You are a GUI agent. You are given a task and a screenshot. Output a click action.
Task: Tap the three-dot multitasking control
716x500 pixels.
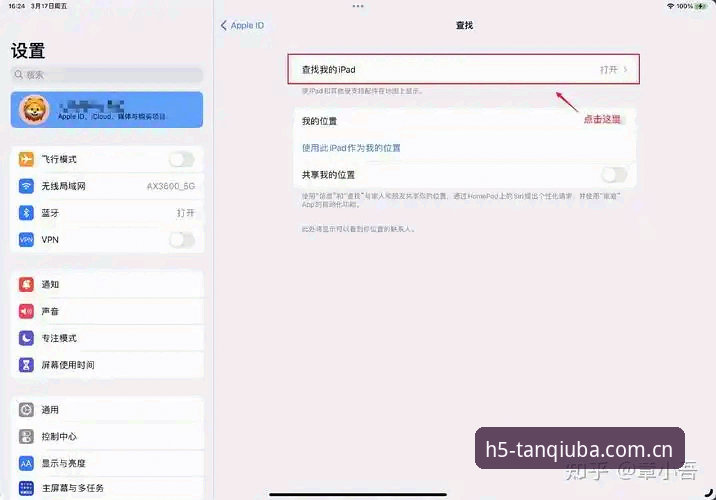358,6
